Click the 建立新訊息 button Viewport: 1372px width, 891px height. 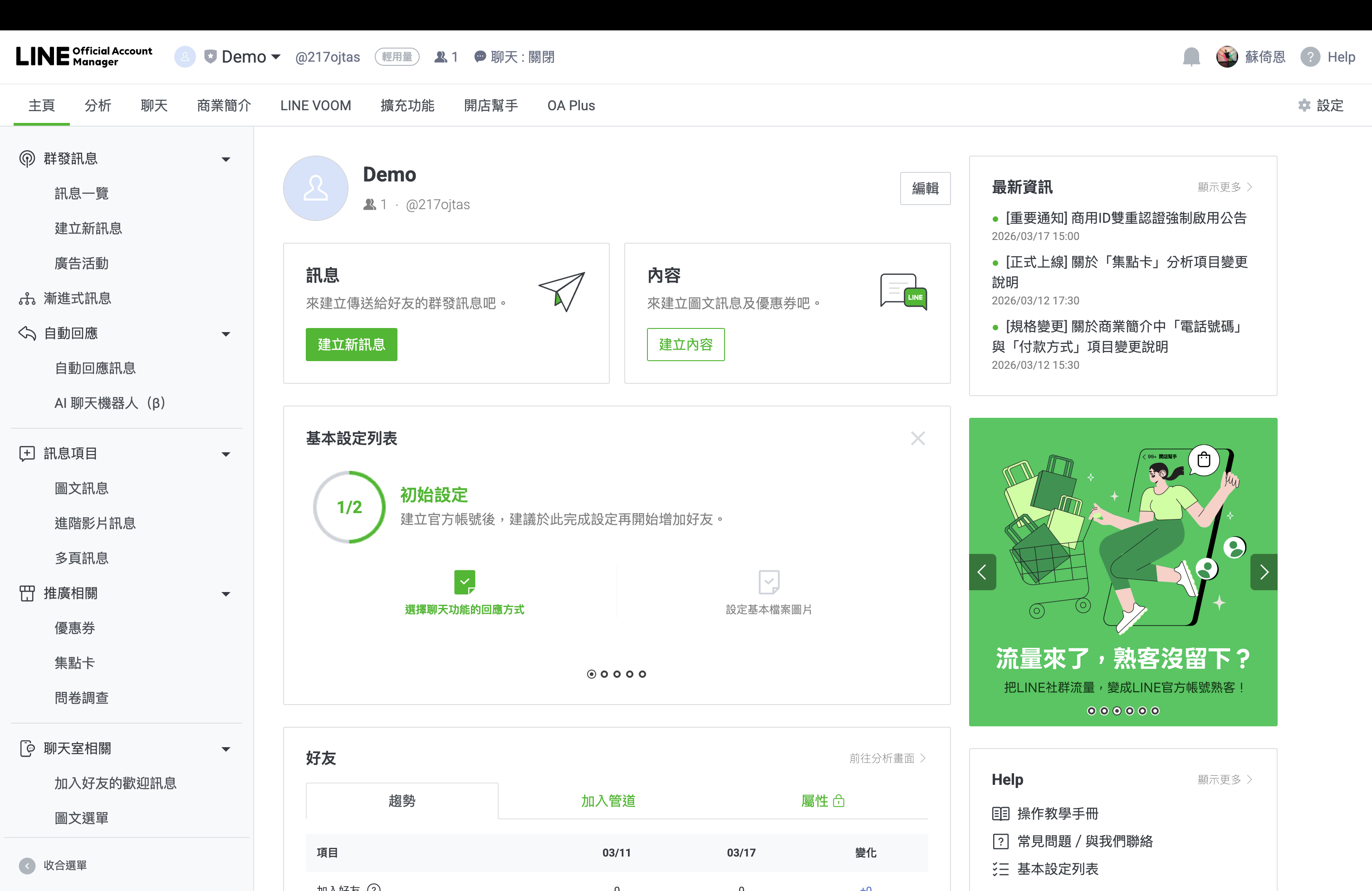pos(351,344)
